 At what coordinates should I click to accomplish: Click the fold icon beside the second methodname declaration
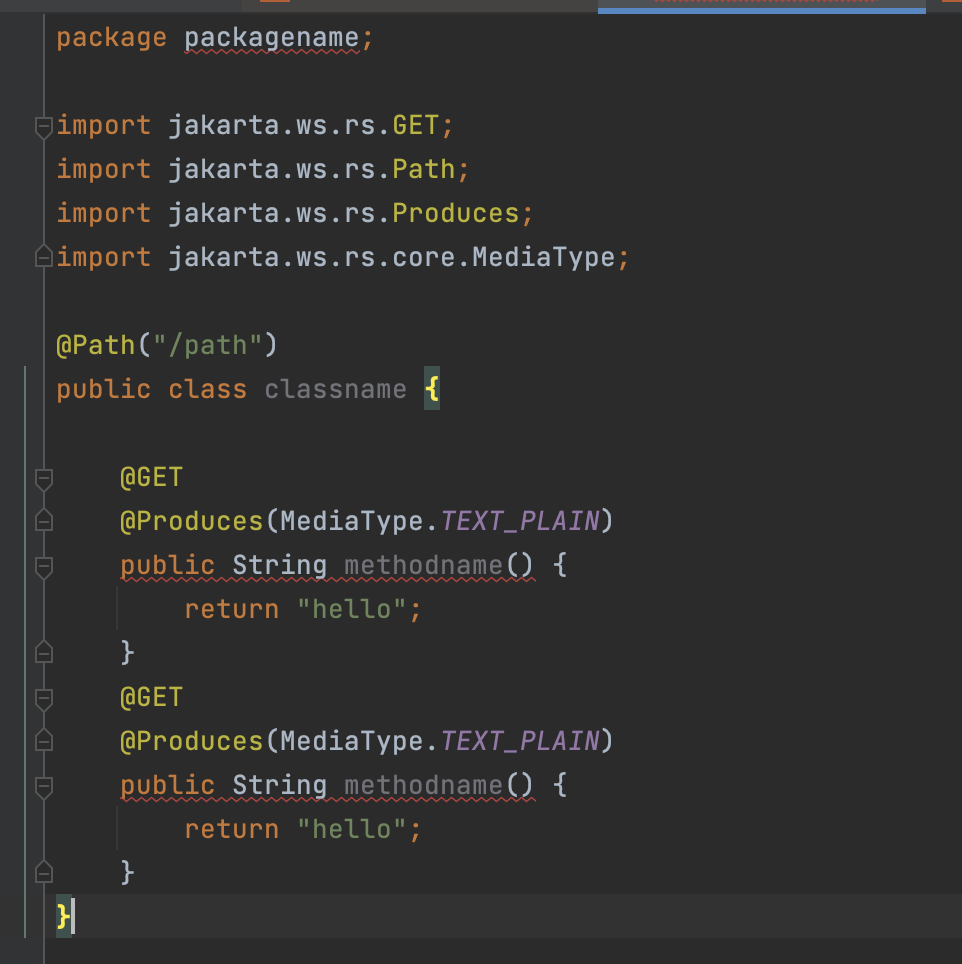42,785
